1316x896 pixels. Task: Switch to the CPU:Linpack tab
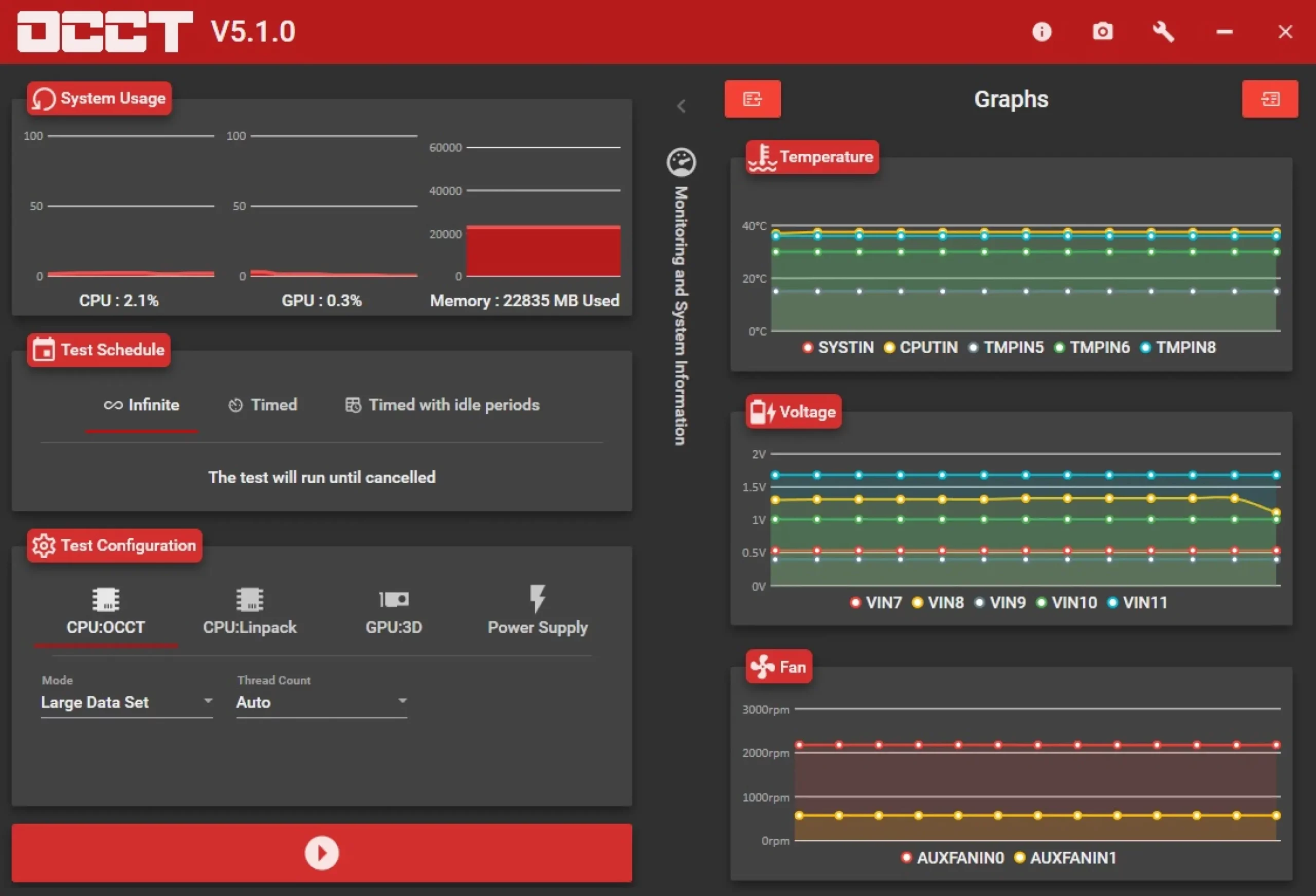[x=250, y=612]
